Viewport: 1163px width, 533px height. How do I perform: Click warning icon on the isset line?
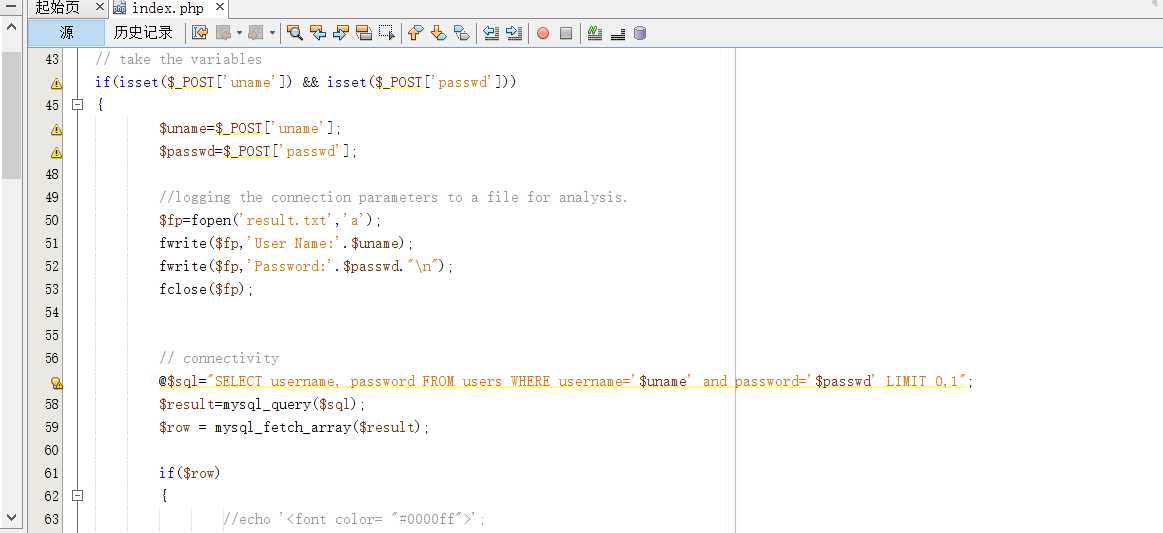click(56, 83)
